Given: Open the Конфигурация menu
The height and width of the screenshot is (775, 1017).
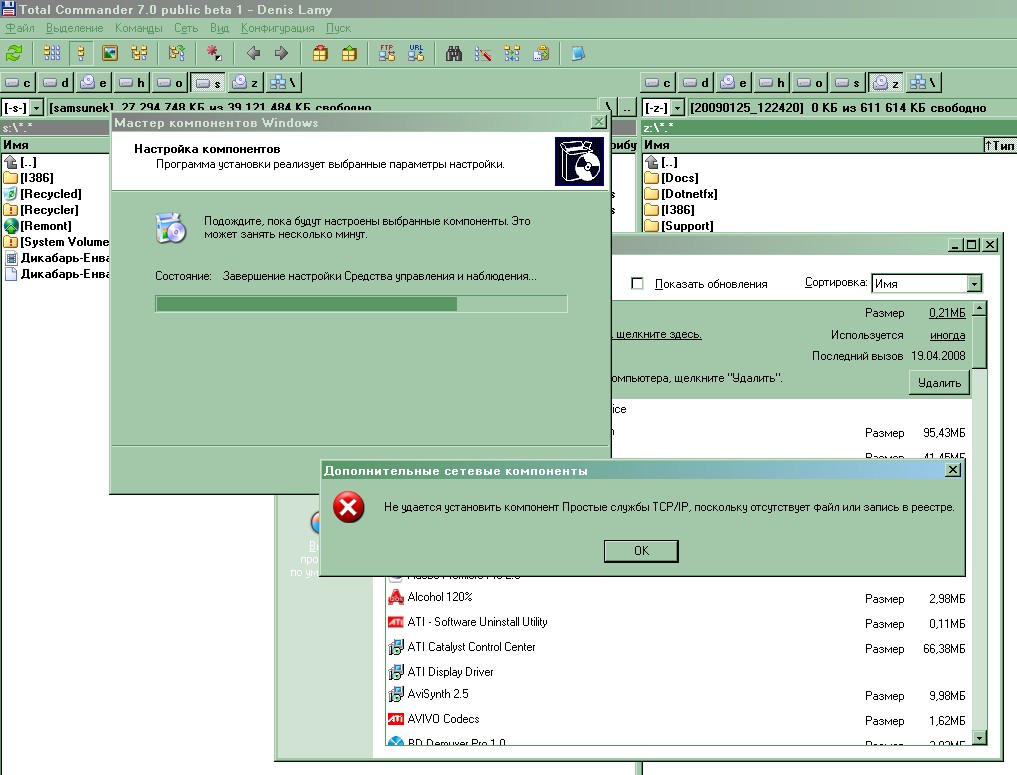Looking at the screenshot, I should (x=278, y=28).
